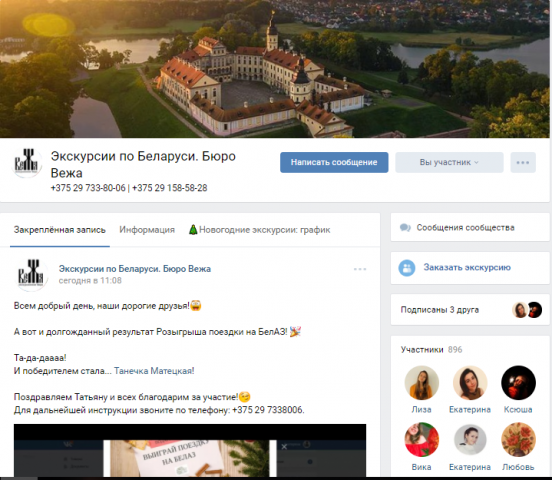Expand 'Вы участник' dropdown

pos(449,162)
